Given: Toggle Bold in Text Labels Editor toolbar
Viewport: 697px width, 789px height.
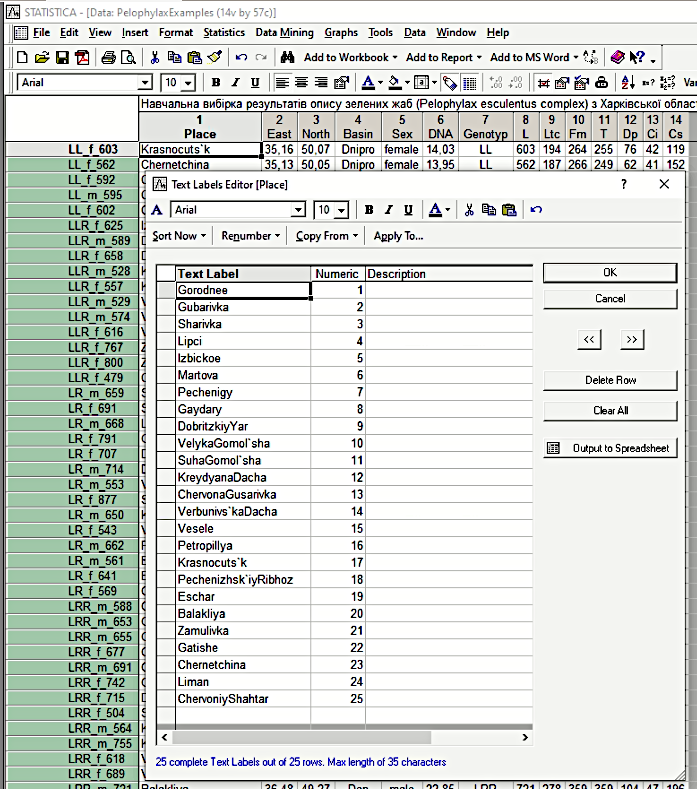Looking at the screenshot, I should [x=369, y=210].
